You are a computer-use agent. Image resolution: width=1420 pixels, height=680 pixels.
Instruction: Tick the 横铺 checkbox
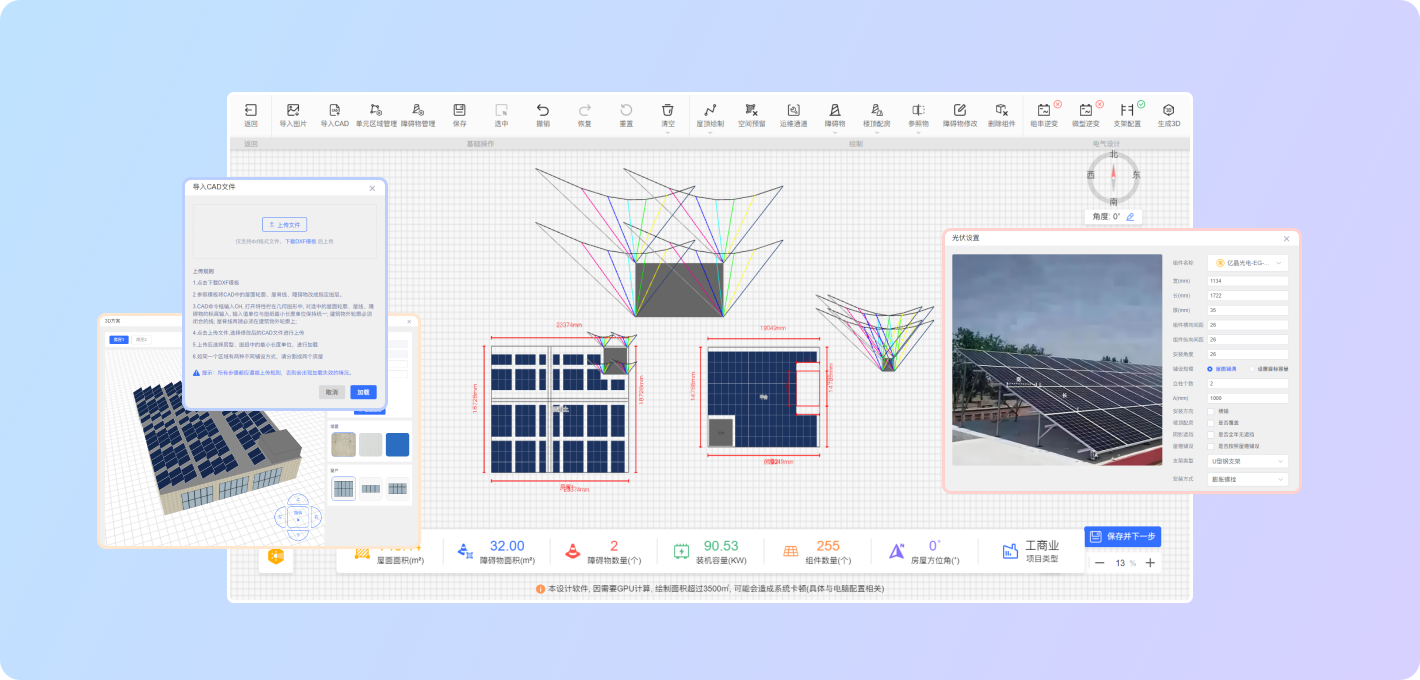pos(1211,411)
